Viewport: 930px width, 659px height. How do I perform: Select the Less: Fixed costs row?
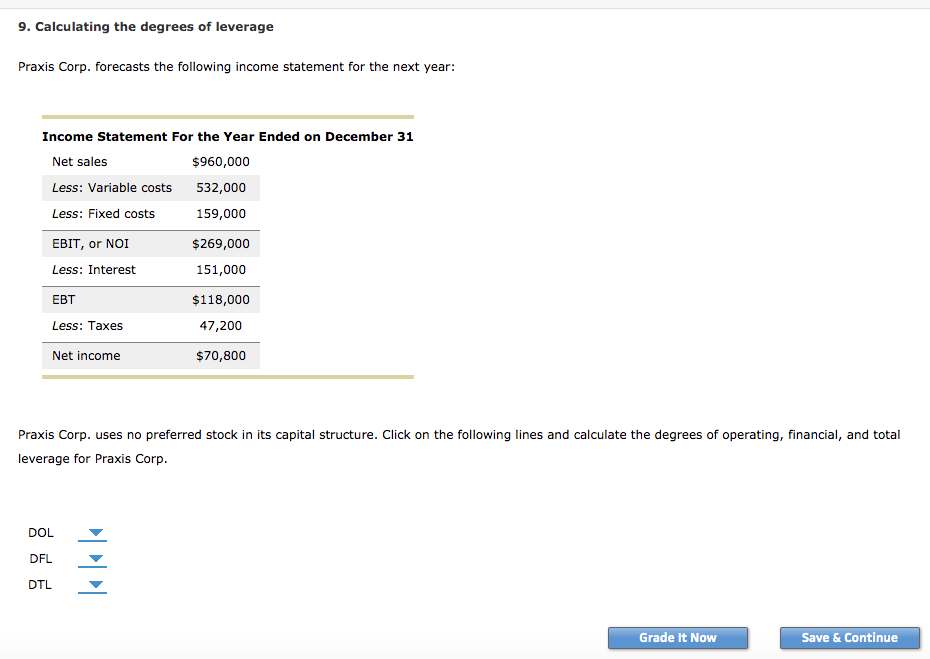point(104,213)
